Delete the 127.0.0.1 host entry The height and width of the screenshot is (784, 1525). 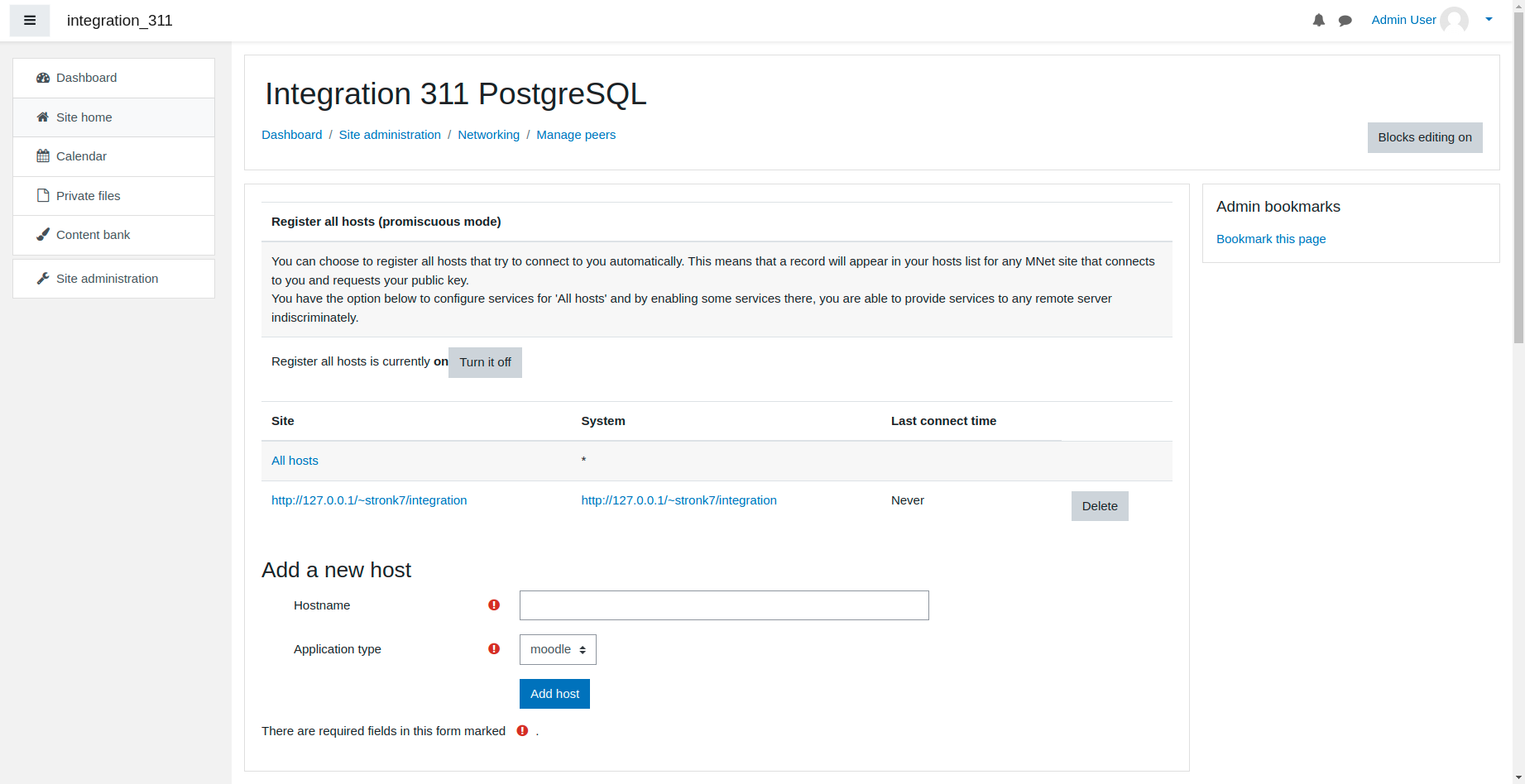click(1100, 506)
